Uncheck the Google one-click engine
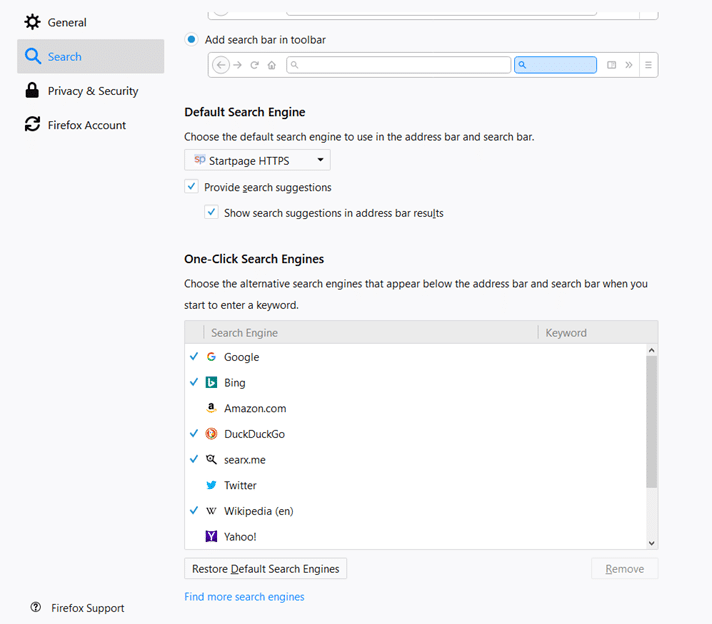The width and height of the screenshot is (712, 624). (x=194, y=357)
